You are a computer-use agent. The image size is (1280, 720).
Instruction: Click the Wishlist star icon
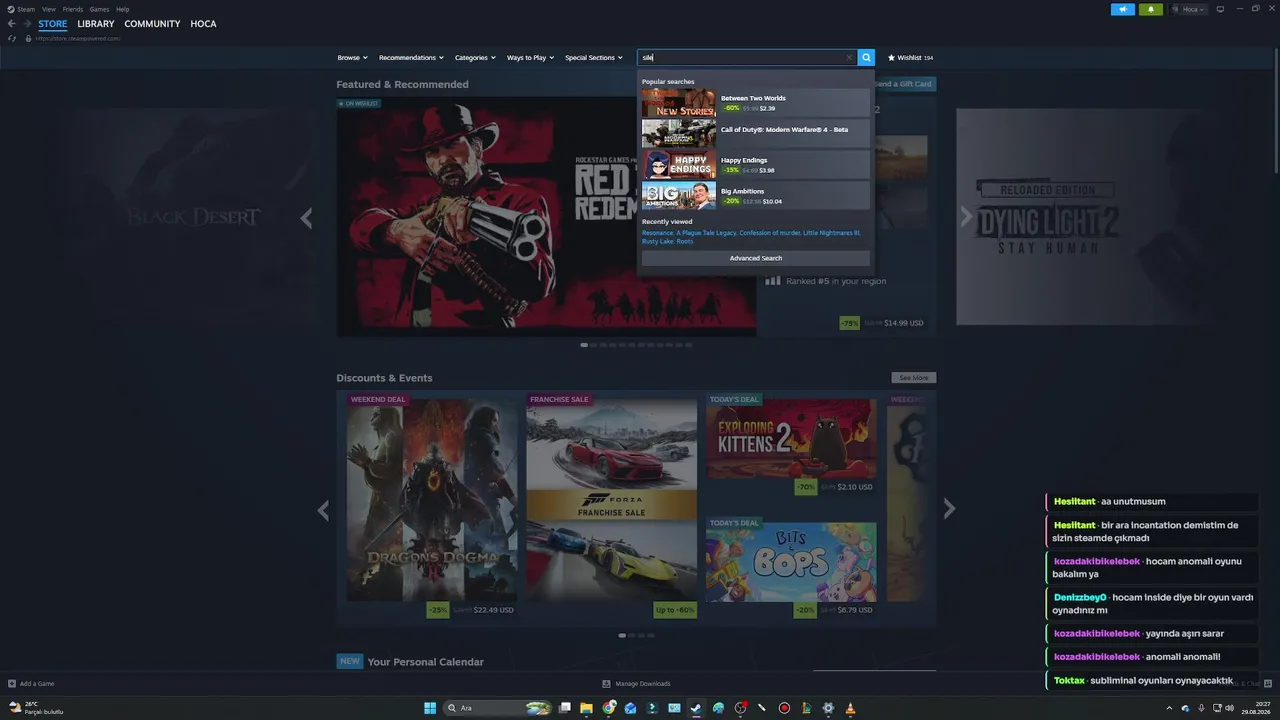coord(891,58)
